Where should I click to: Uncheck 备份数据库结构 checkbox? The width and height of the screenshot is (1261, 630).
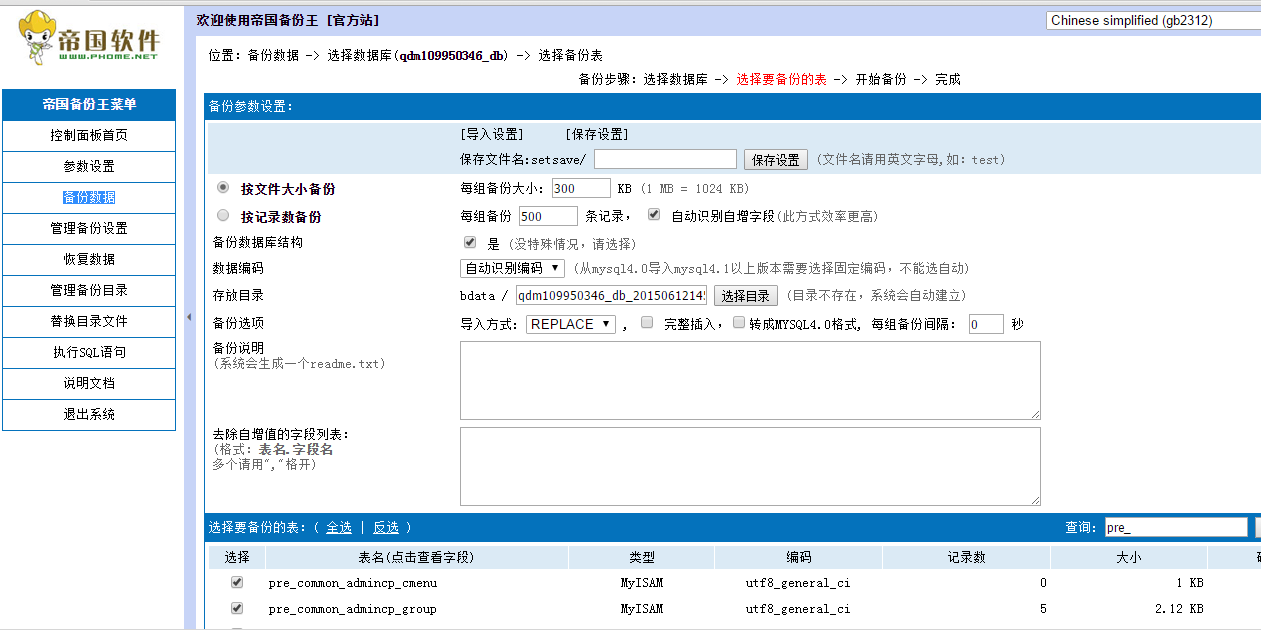470,243
